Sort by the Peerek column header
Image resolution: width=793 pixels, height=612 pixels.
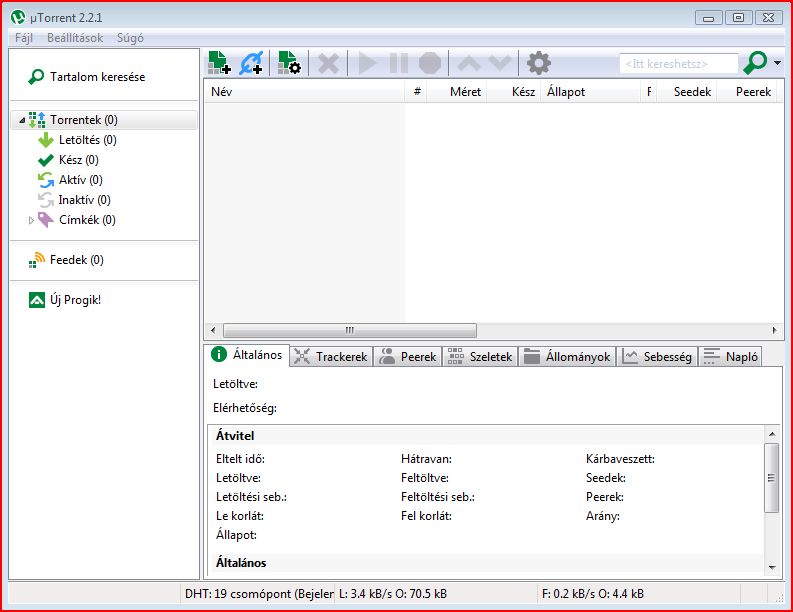[747, 92]
